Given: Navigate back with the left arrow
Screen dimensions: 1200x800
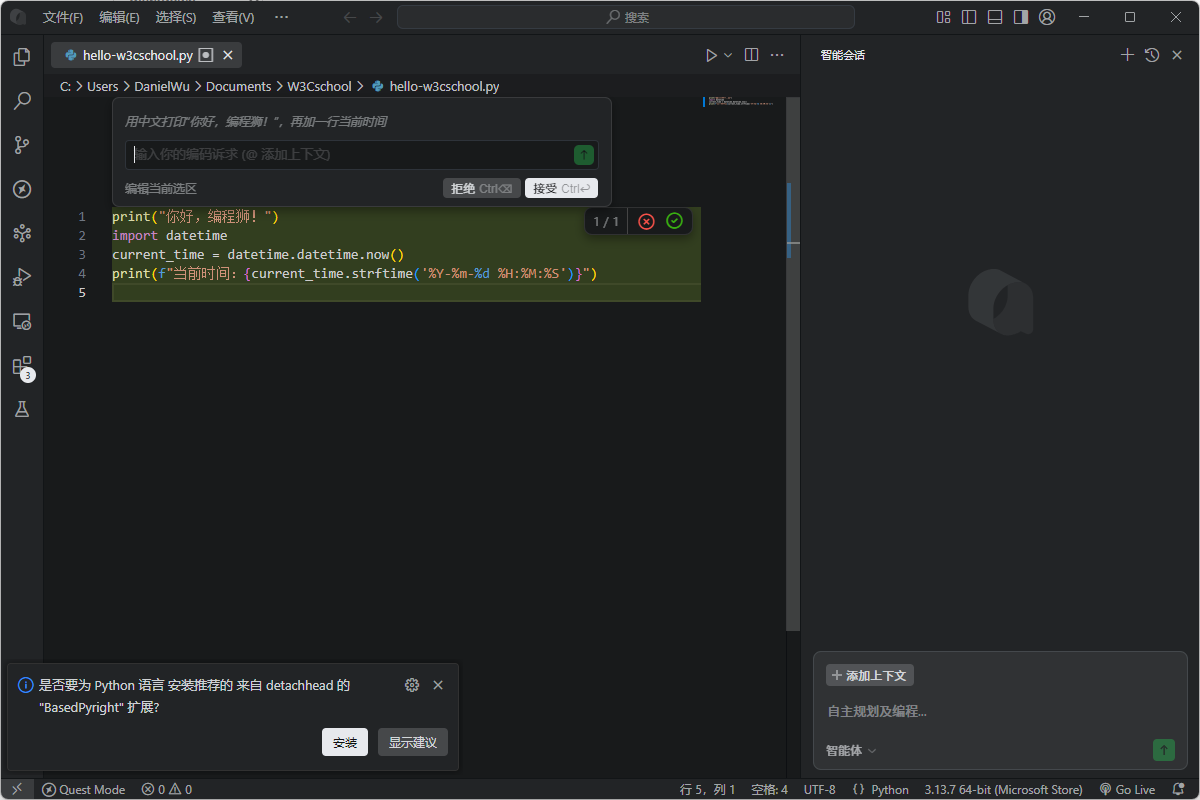Looking at the screenshot, I should (349, 17).
